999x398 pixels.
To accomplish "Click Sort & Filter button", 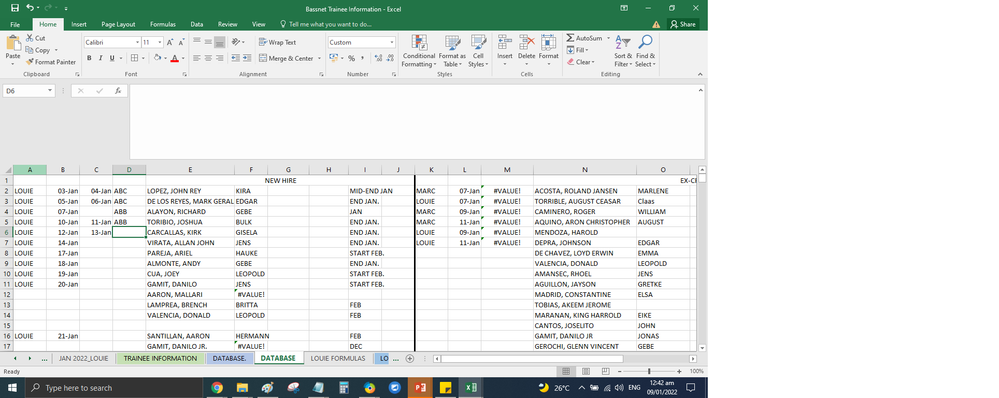I will (623, 51).
